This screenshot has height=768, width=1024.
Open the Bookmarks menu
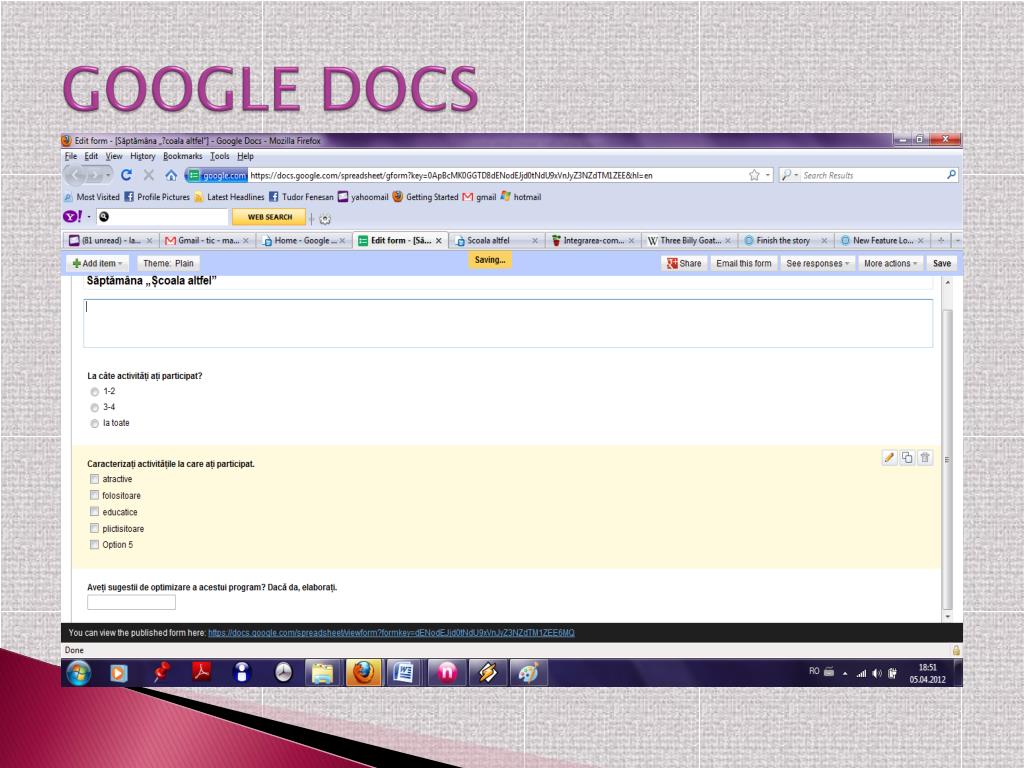[x=183, y=156]
